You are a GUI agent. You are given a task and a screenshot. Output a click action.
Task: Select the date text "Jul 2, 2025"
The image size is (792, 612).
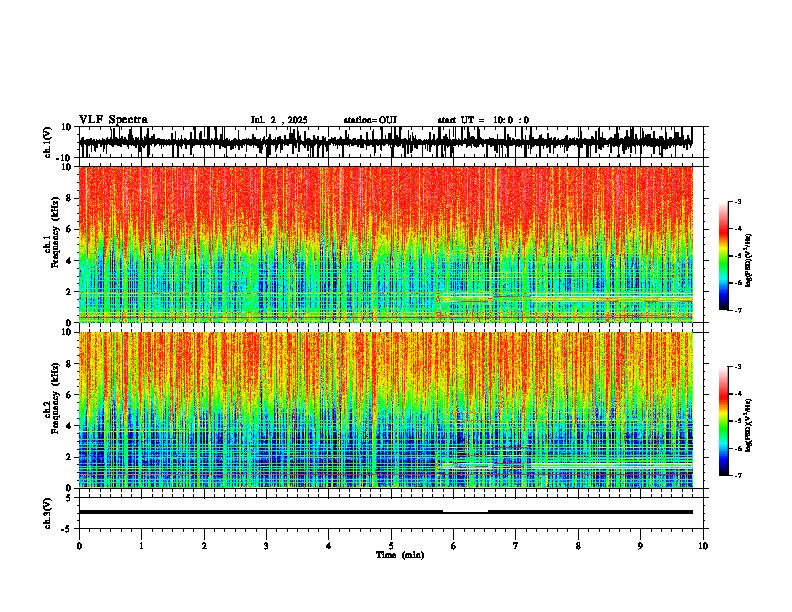279,120
